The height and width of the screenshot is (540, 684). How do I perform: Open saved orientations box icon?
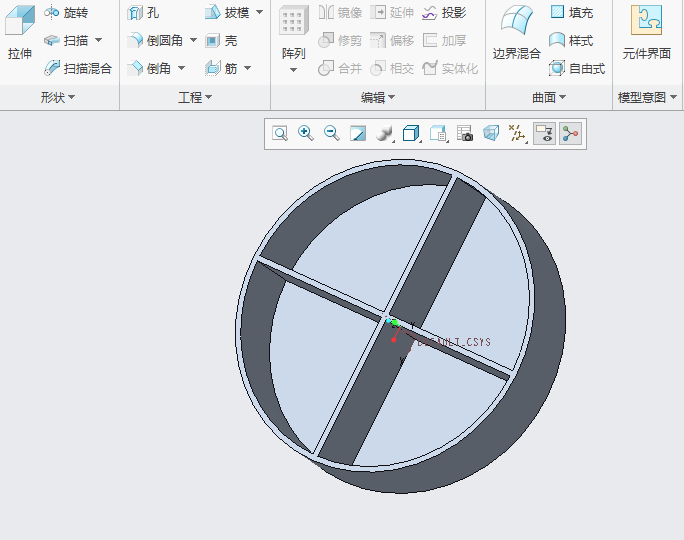(x=410, y=134)
